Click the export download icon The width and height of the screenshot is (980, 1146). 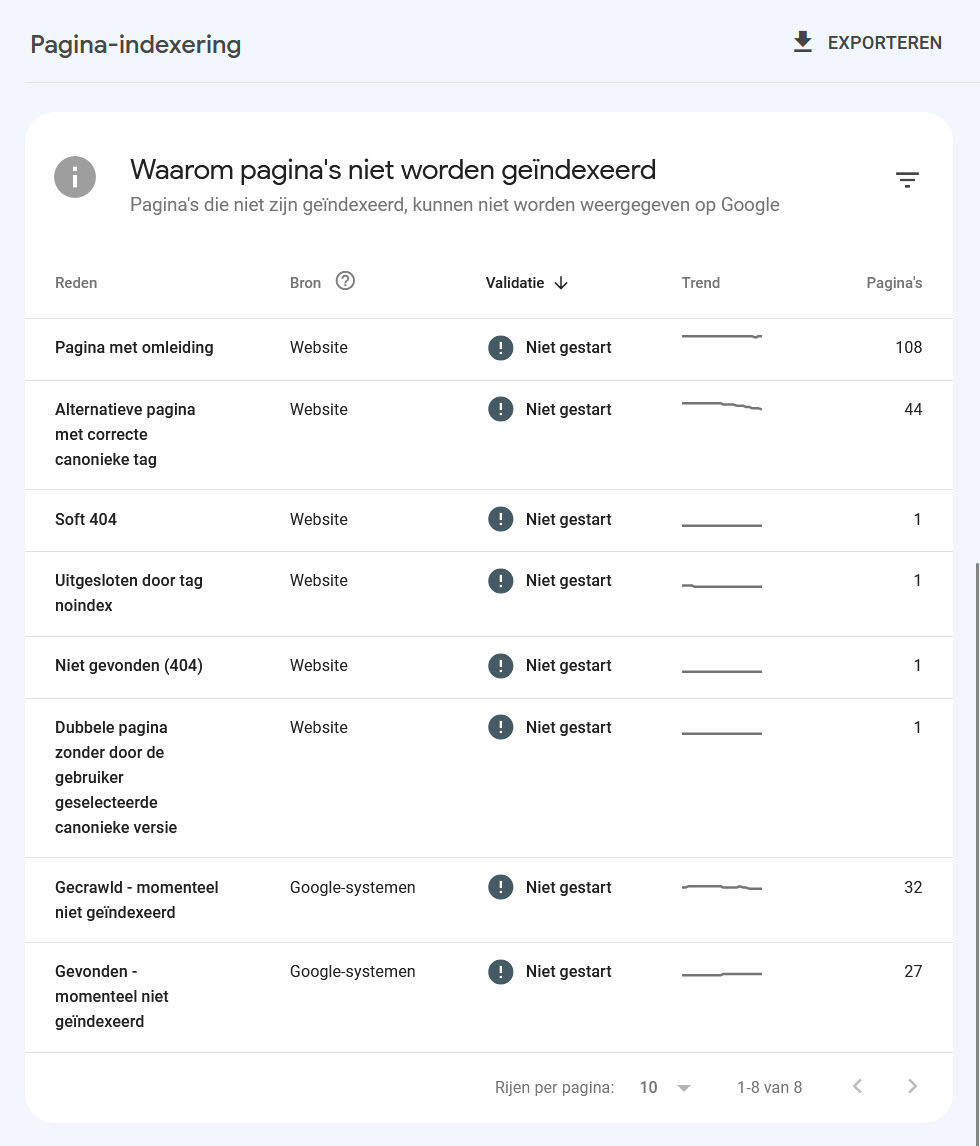pyautogui.click(x=802, y=42)
